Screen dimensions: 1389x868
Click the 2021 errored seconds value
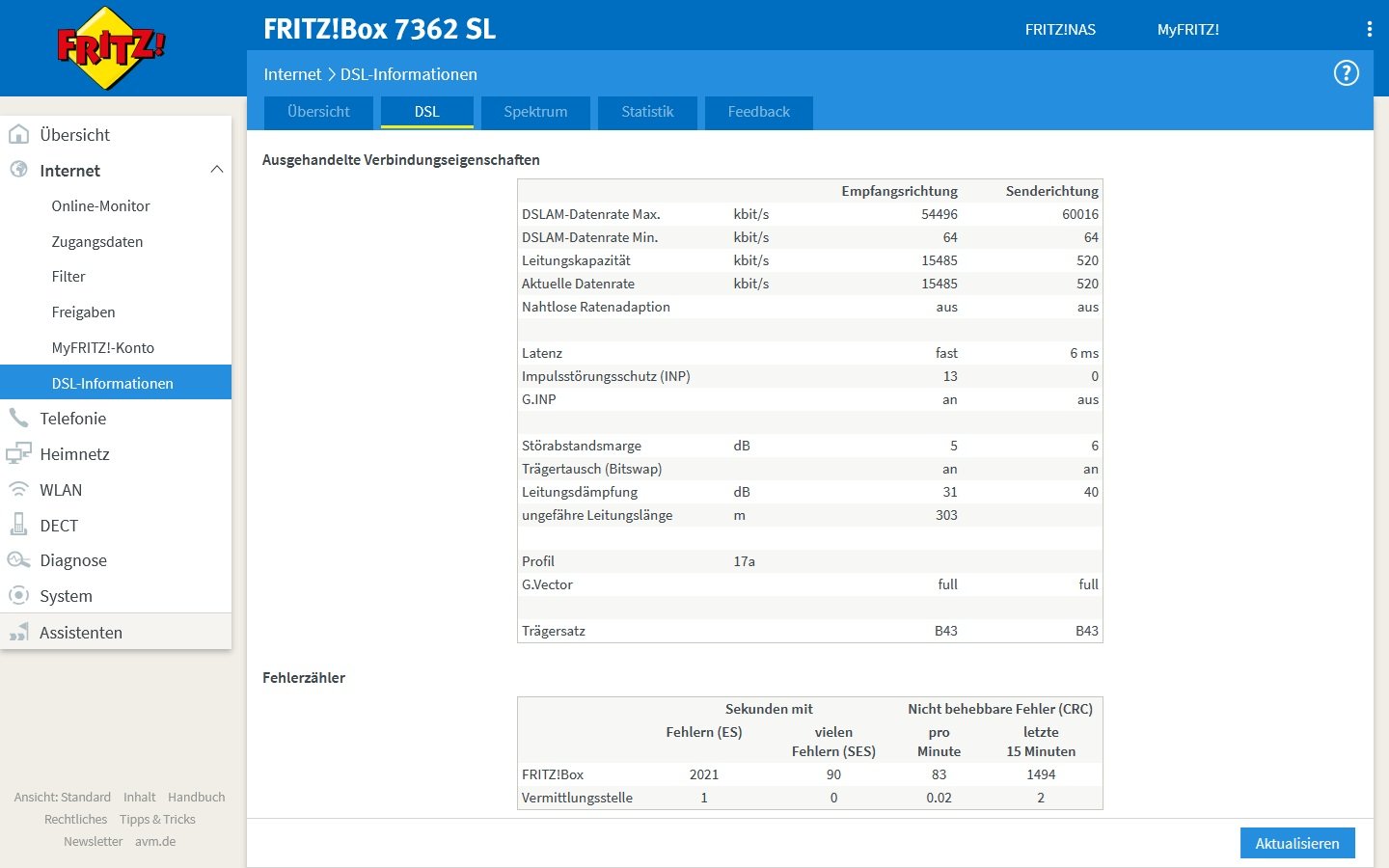(704, 774)
